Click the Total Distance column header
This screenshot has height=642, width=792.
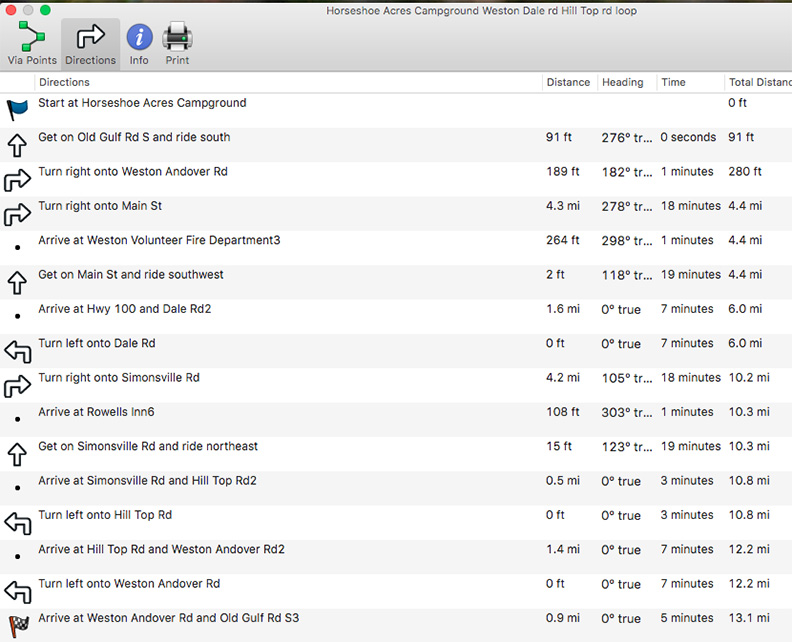point(757,82)
